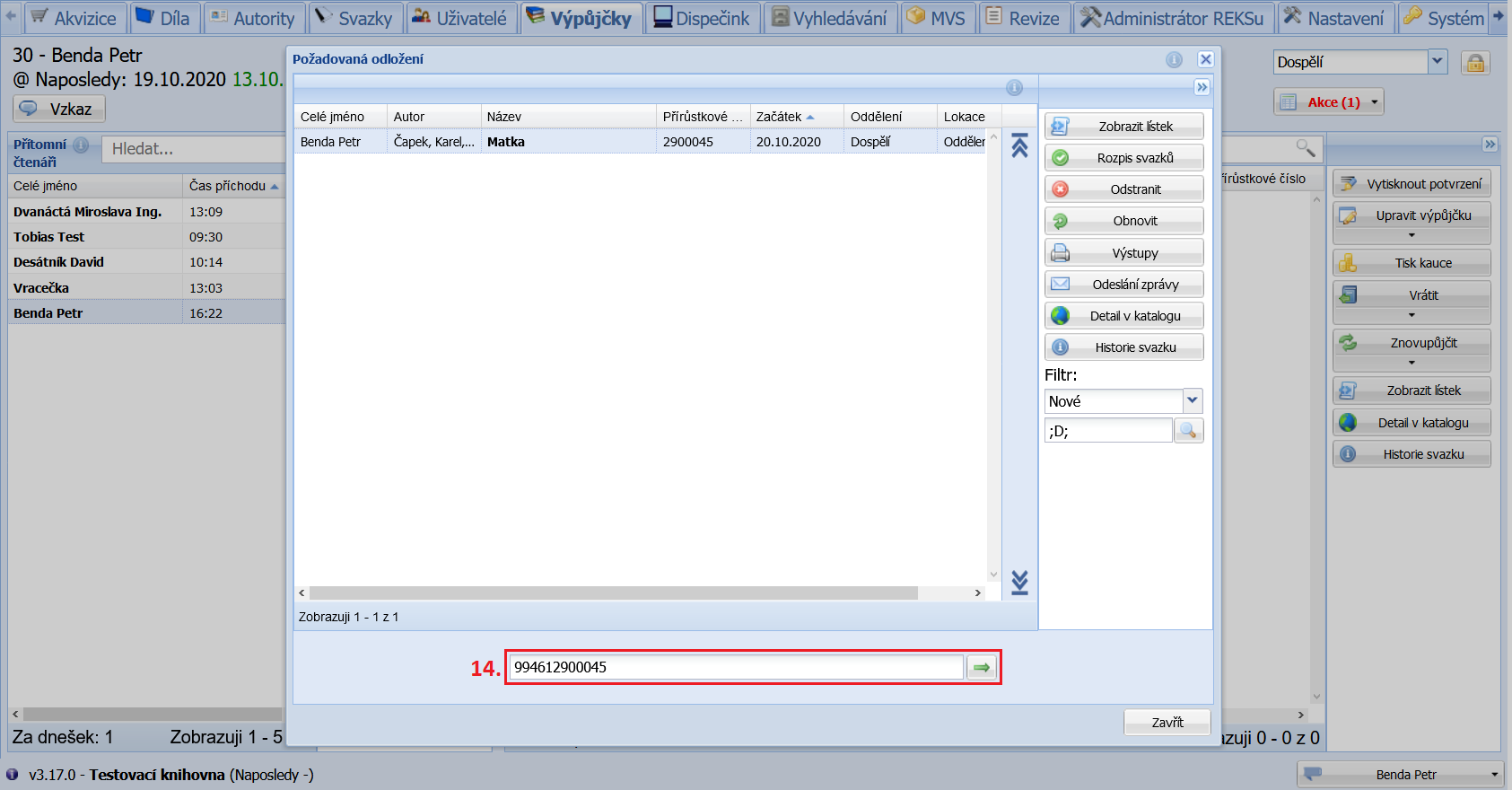This screenshot has height=790, width=1512.
Task: Click the Zavřít button
Action: (1167, 722)
